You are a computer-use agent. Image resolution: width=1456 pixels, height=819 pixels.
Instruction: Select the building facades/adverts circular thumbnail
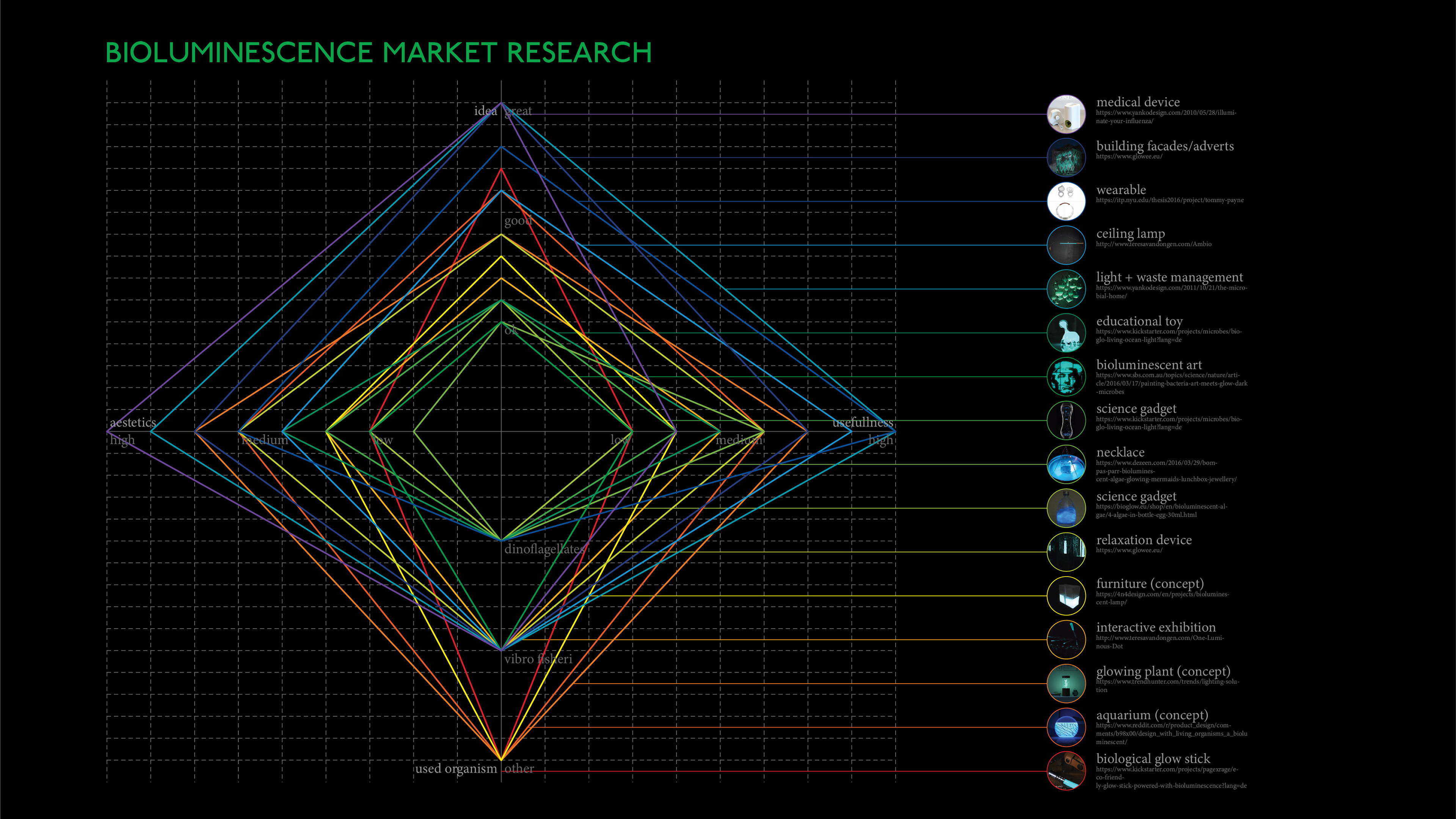coord(1066,158)
